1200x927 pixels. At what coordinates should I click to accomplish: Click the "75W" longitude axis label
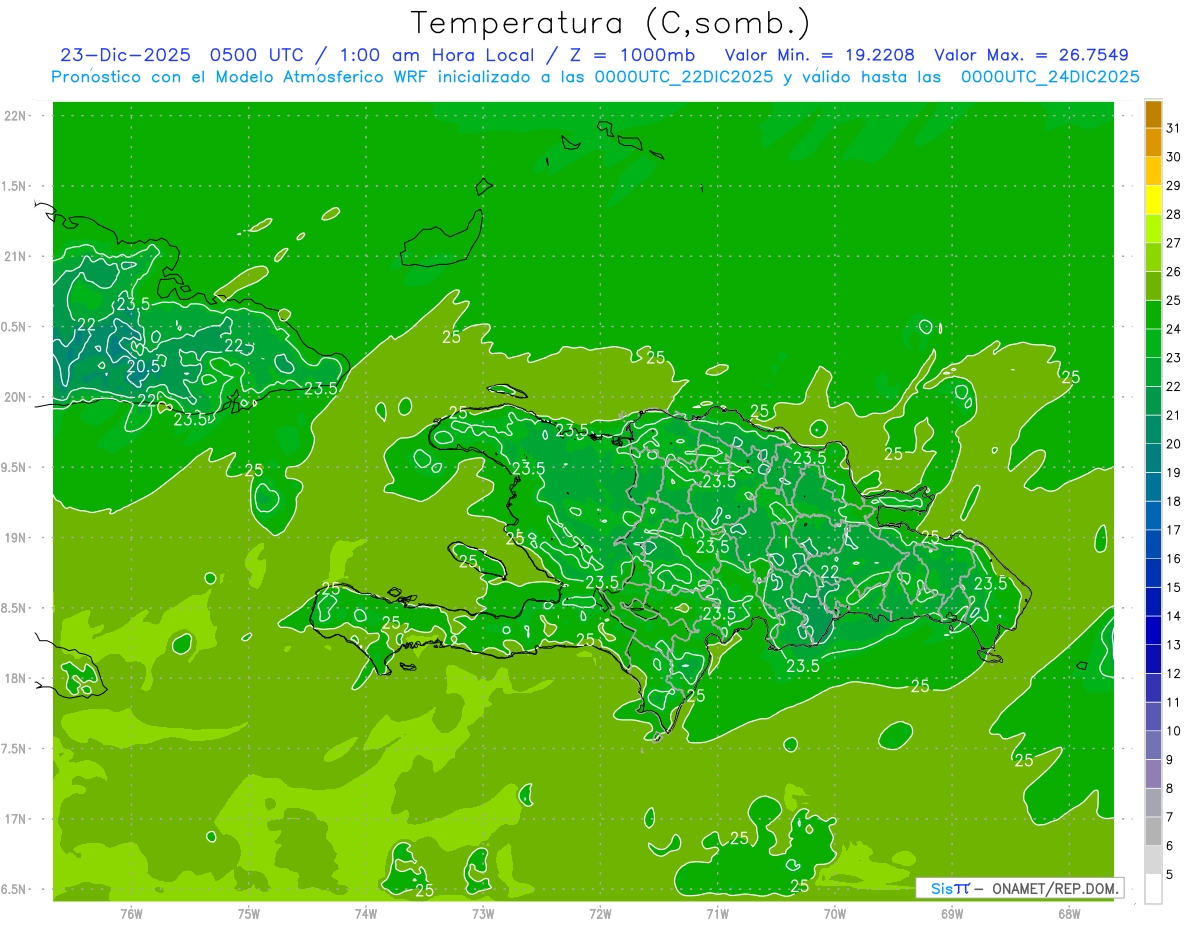click(248, 914)
